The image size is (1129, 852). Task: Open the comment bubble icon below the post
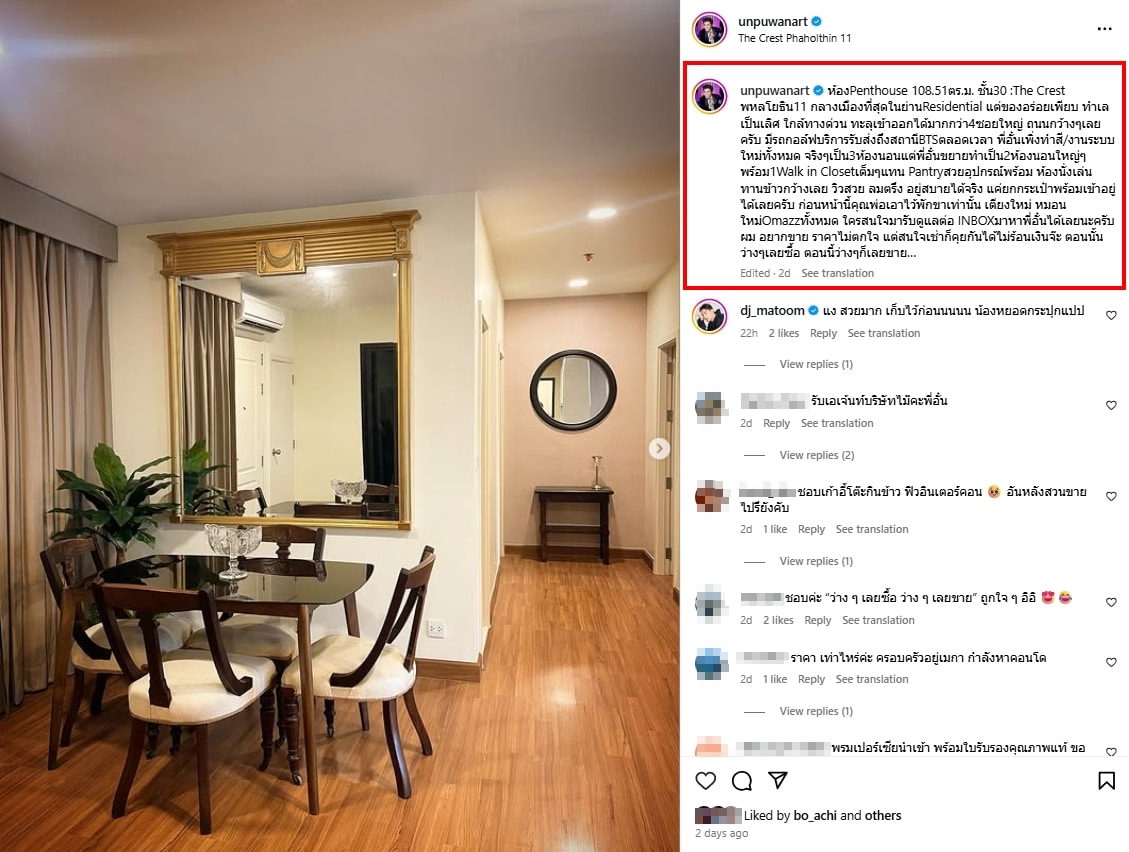742,781
